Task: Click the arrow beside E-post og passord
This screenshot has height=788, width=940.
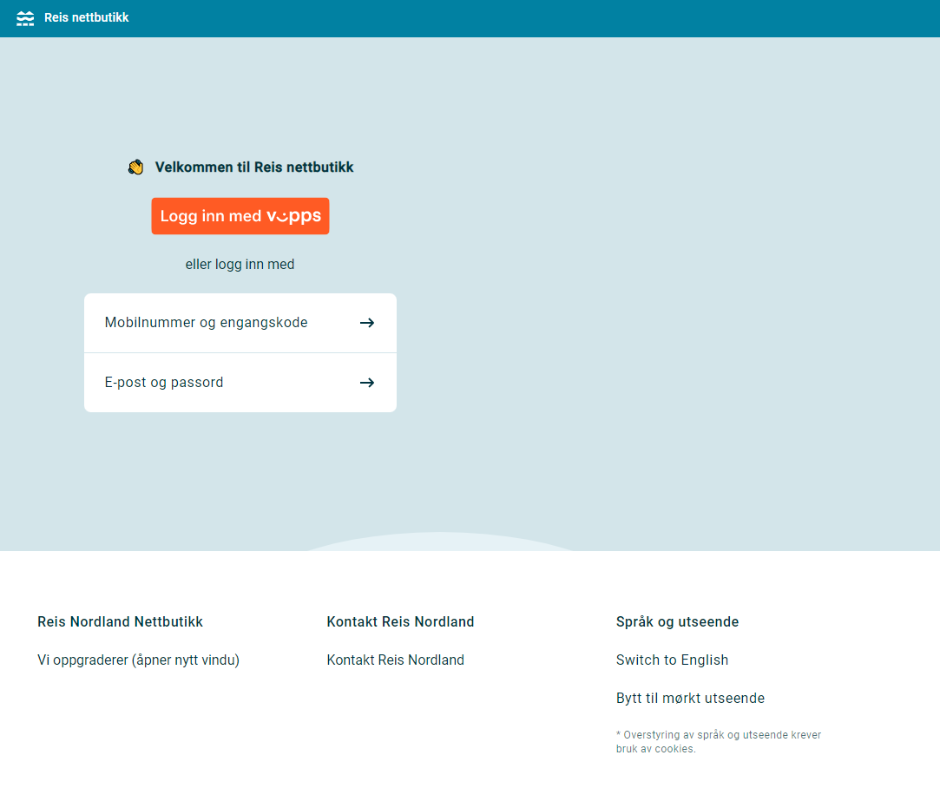Action: [367, 383]
